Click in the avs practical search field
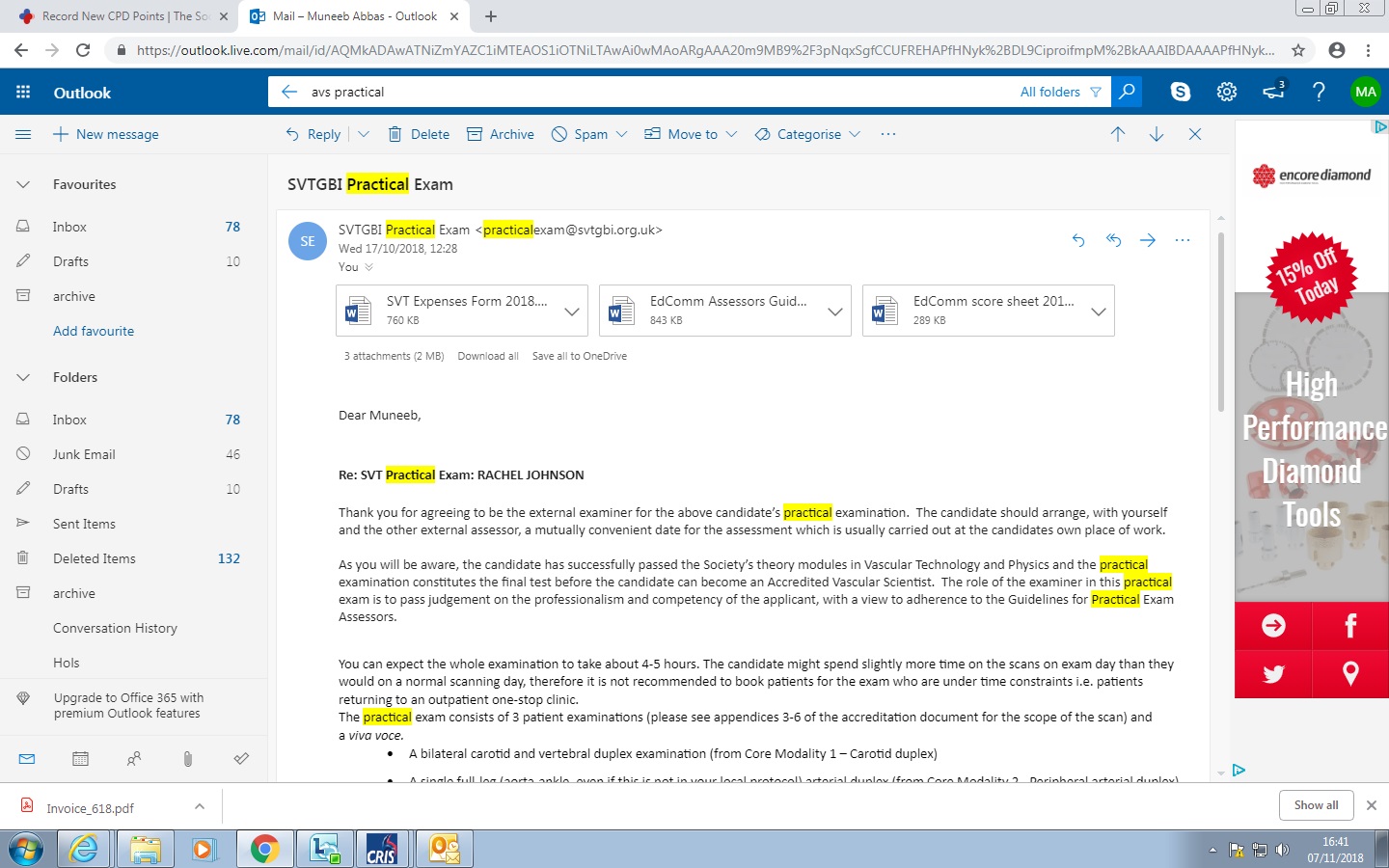The image size is (1389, 868). [x=656, y=92]
